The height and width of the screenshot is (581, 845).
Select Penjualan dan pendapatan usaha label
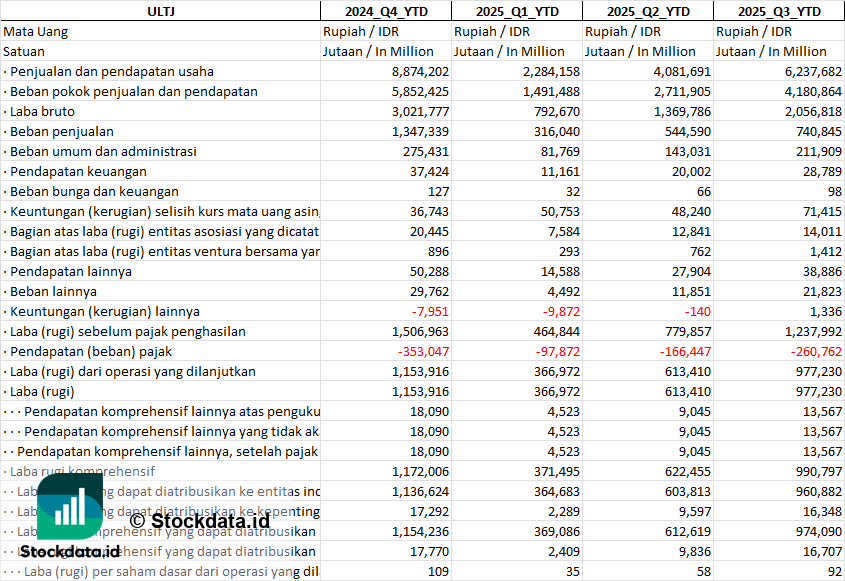click(112, 72)
